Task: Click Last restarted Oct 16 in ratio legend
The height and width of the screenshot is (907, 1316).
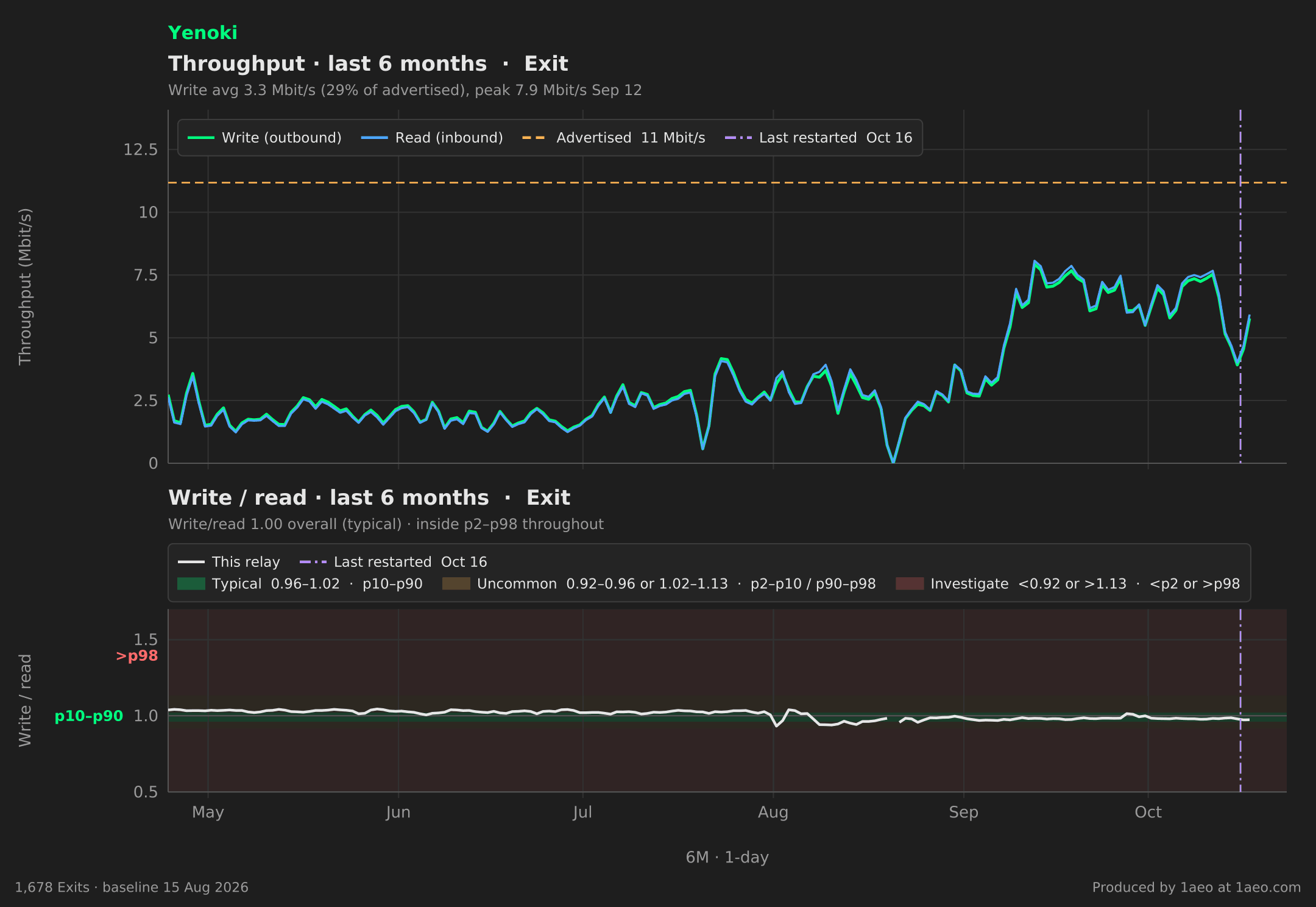Action: pos(393,562)
